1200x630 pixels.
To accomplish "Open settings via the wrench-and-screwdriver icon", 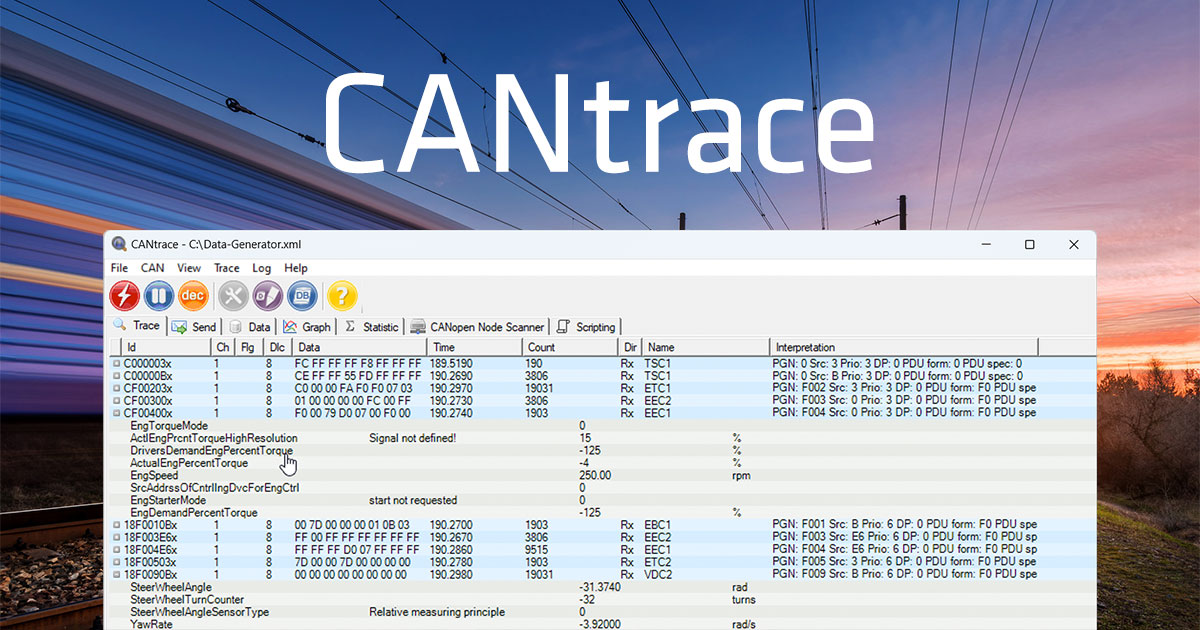I will 233,295.
